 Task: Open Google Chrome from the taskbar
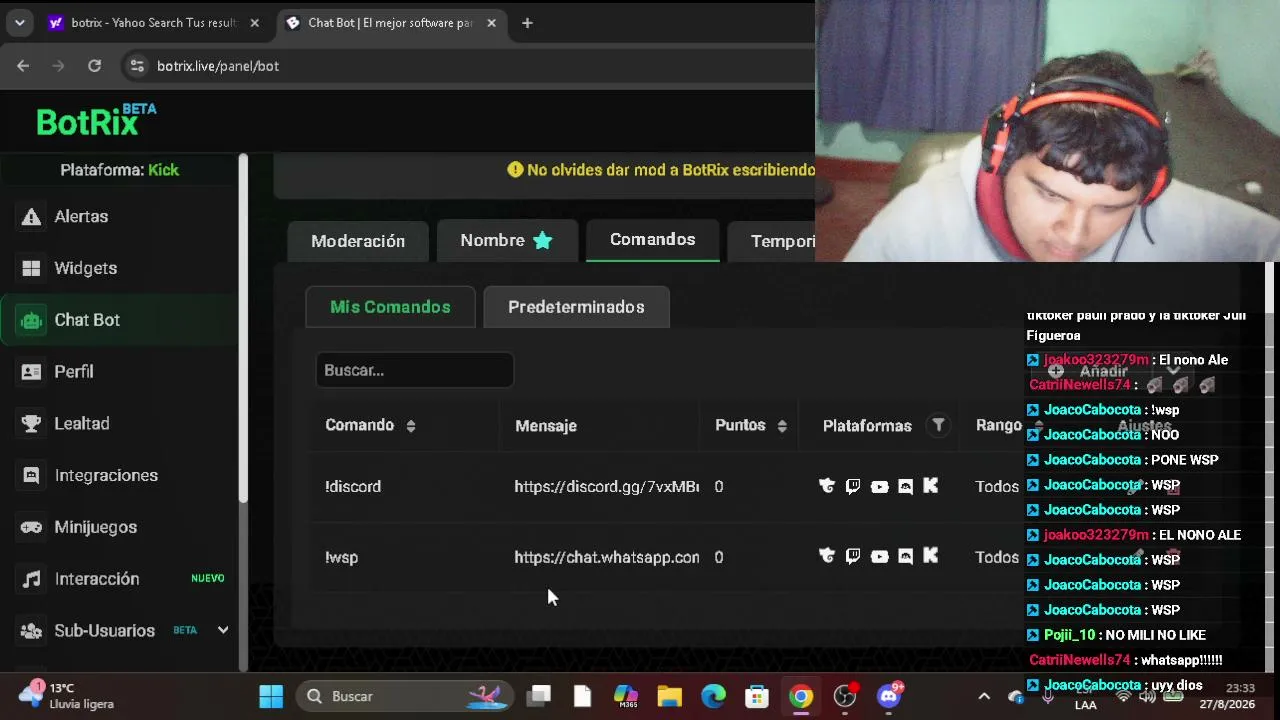[x=801, y=696]
